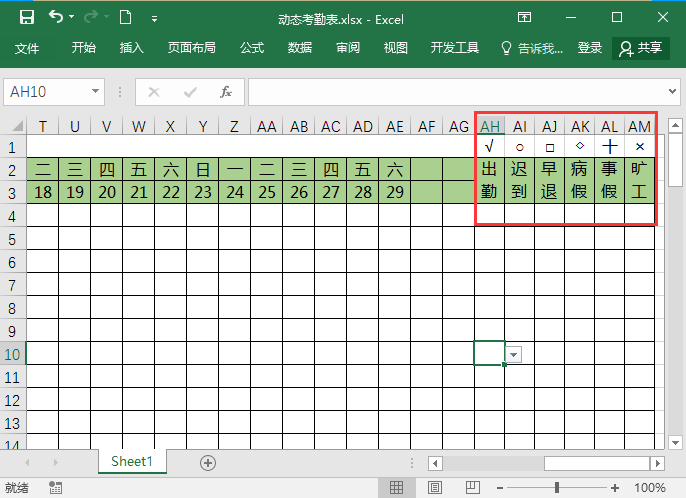Click the 告诉我 lightbulb search
Viewport: 686px width, 498px height.
point(533,48)
